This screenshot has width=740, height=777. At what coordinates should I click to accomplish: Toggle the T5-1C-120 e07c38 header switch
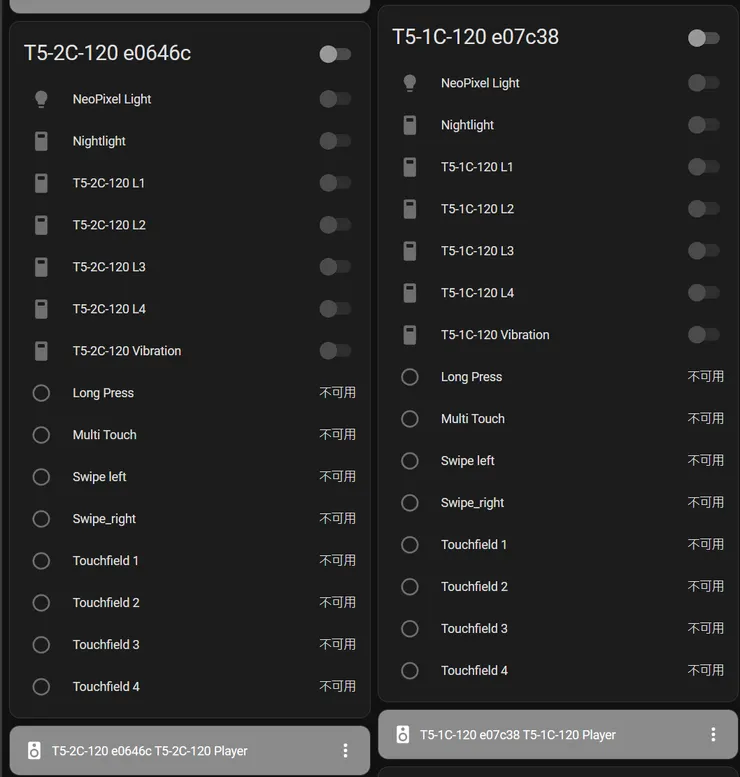click(x=703, y=38)
